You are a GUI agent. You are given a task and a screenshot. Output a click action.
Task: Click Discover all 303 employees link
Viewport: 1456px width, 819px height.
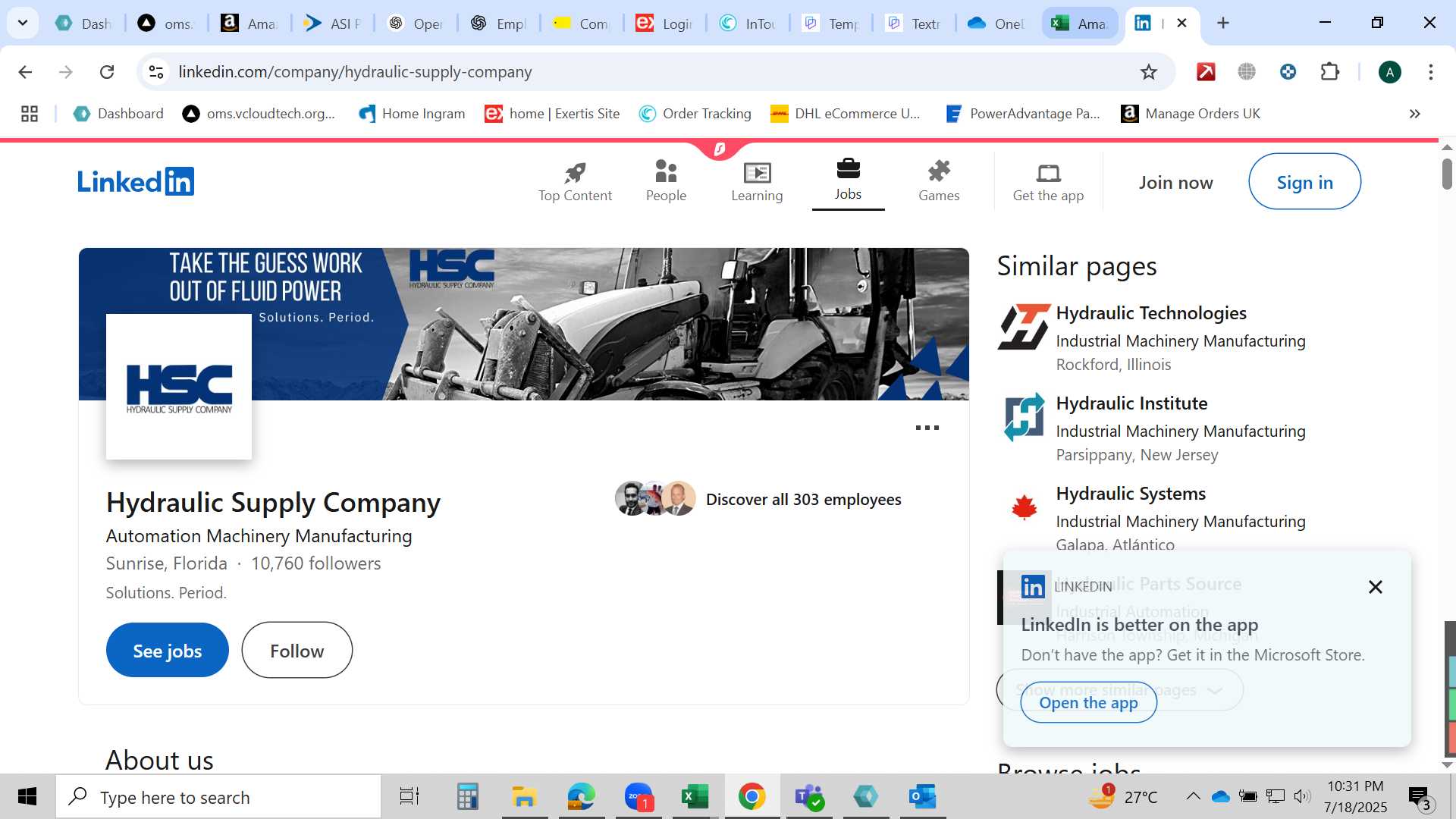803,499
